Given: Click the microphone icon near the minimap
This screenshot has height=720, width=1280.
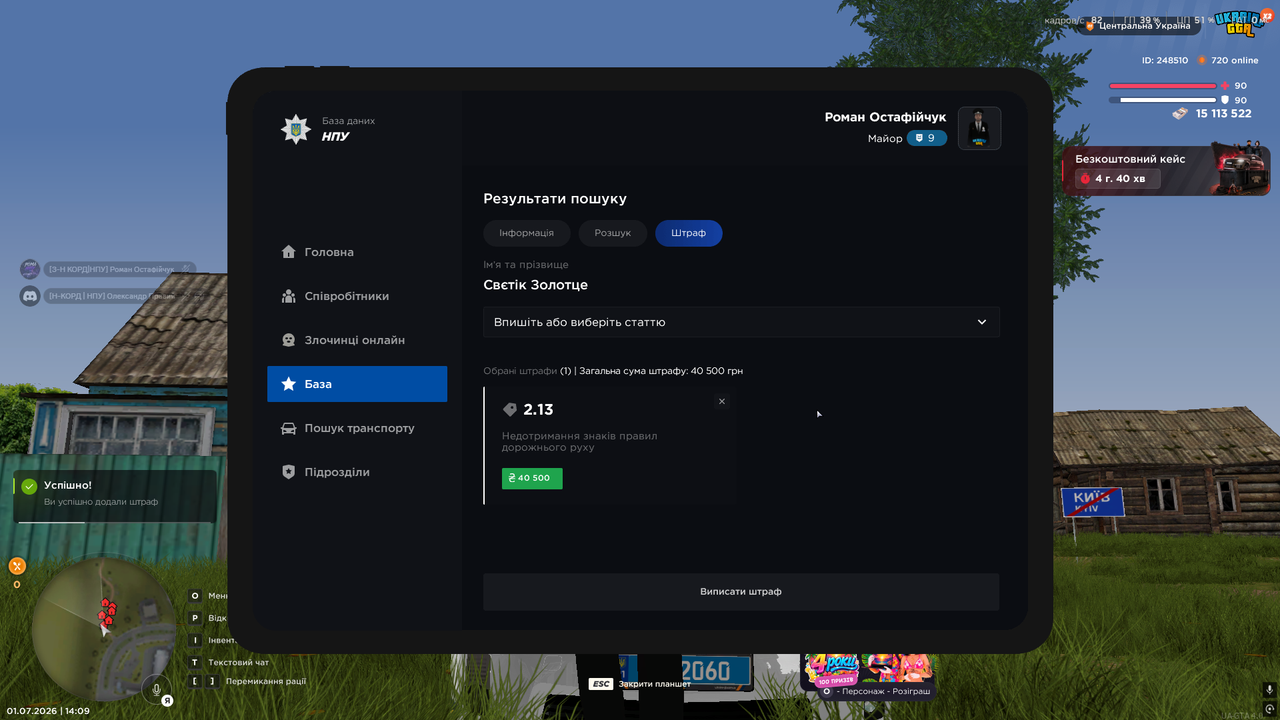Looking at the screenshot, I should click(156, 689).
